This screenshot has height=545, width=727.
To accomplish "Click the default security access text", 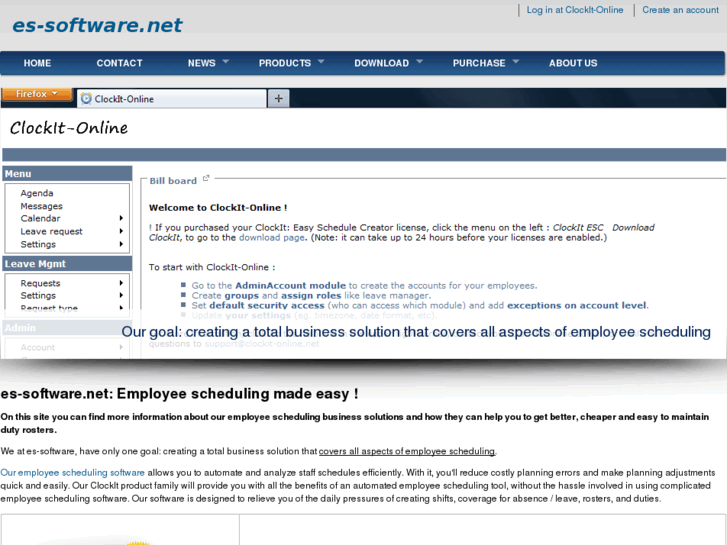I will click(267, 305).
